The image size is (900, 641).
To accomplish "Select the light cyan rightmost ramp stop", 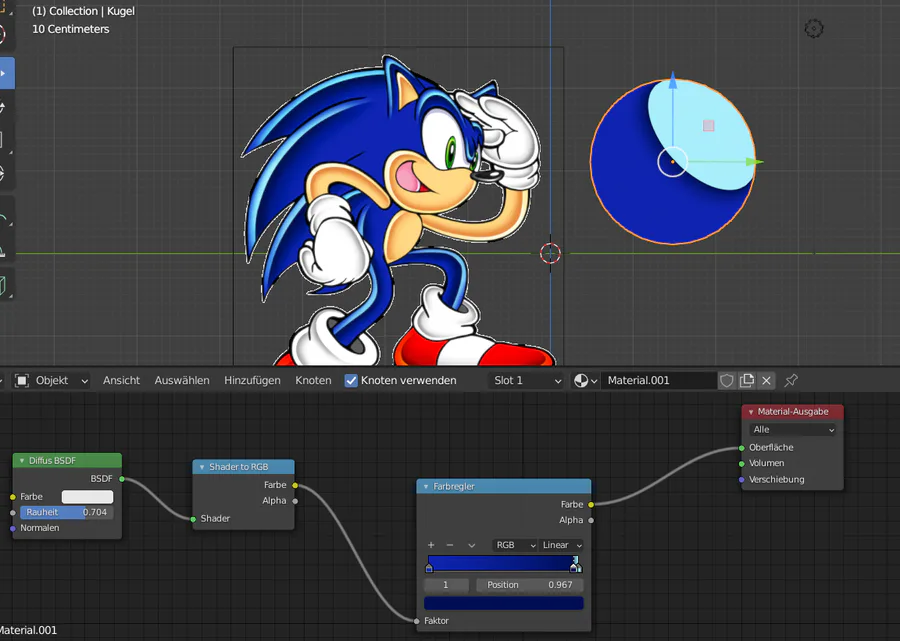I will 579,568.
